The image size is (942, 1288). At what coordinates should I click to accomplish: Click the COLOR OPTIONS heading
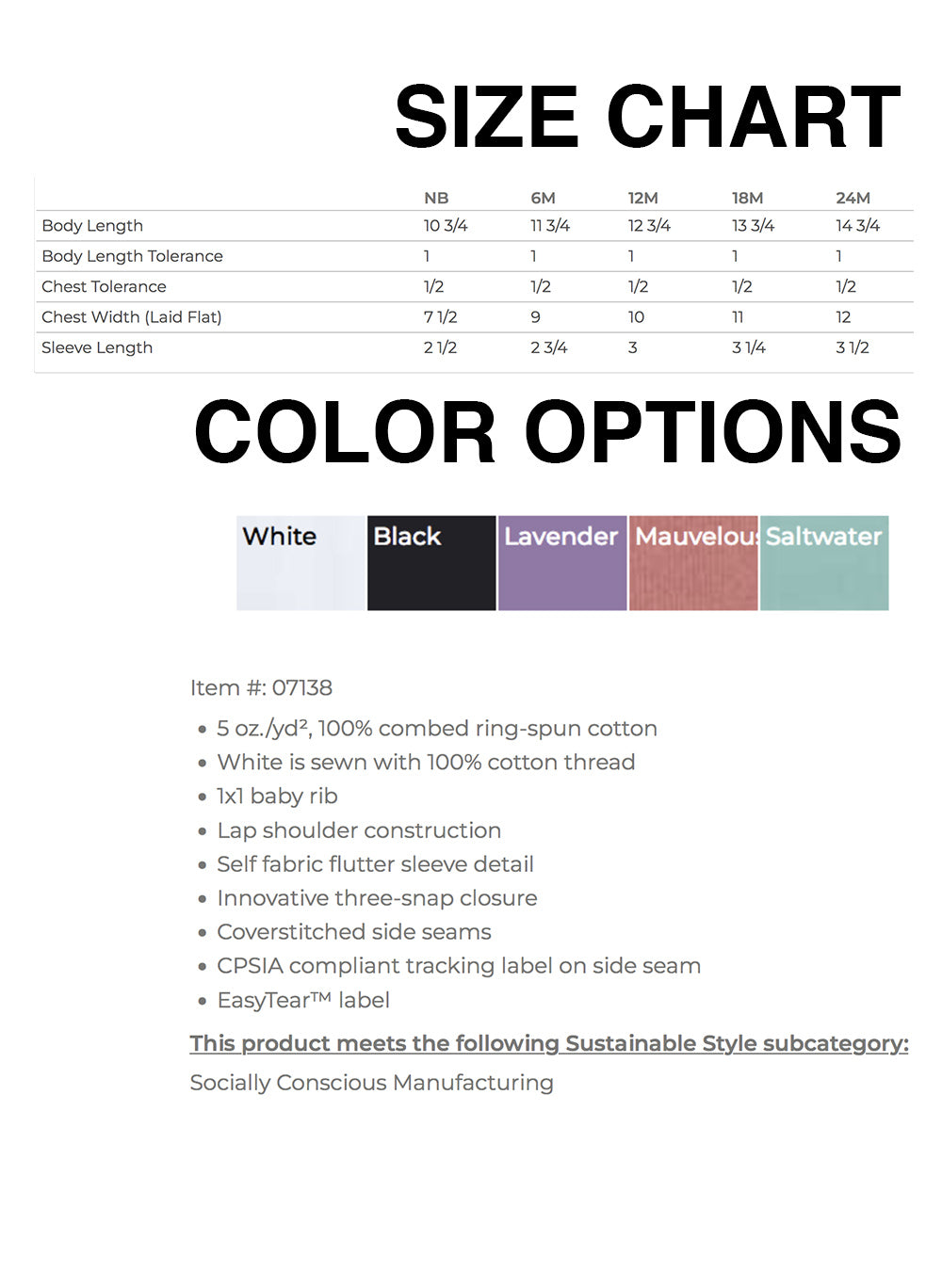pyautogui.click(x=547, y=432)
